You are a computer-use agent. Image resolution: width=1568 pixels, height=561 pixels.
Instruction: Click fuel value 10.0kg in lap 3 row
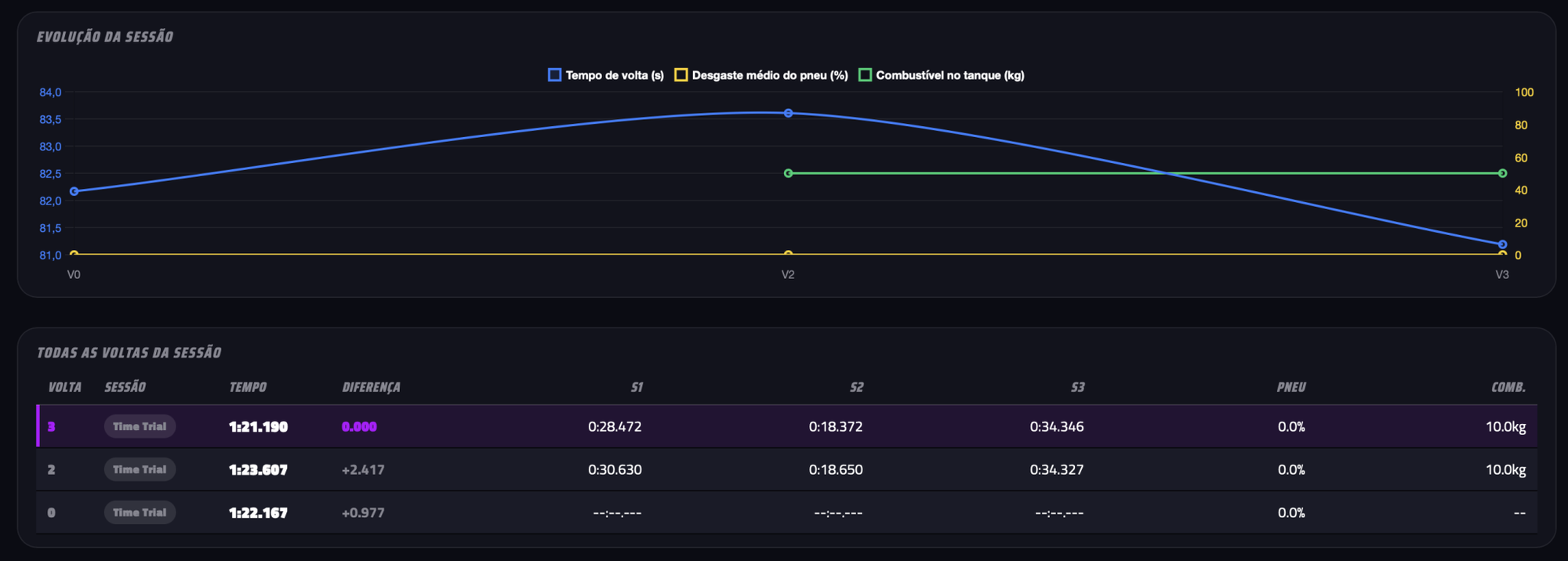[1505, 427]
